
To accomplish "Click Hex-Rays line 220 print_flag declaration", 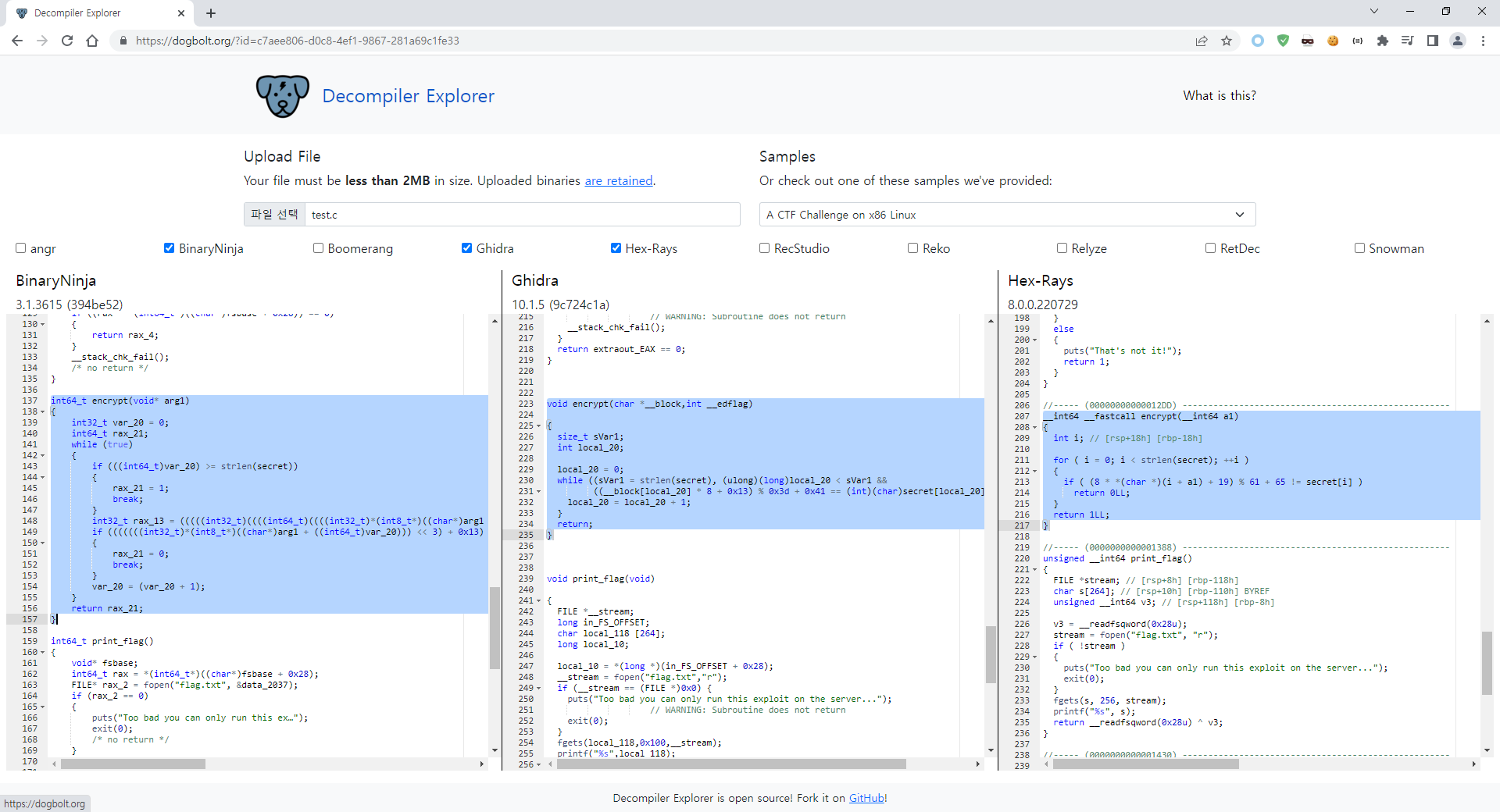I will pyautogui.click(x=1117, y=558).
